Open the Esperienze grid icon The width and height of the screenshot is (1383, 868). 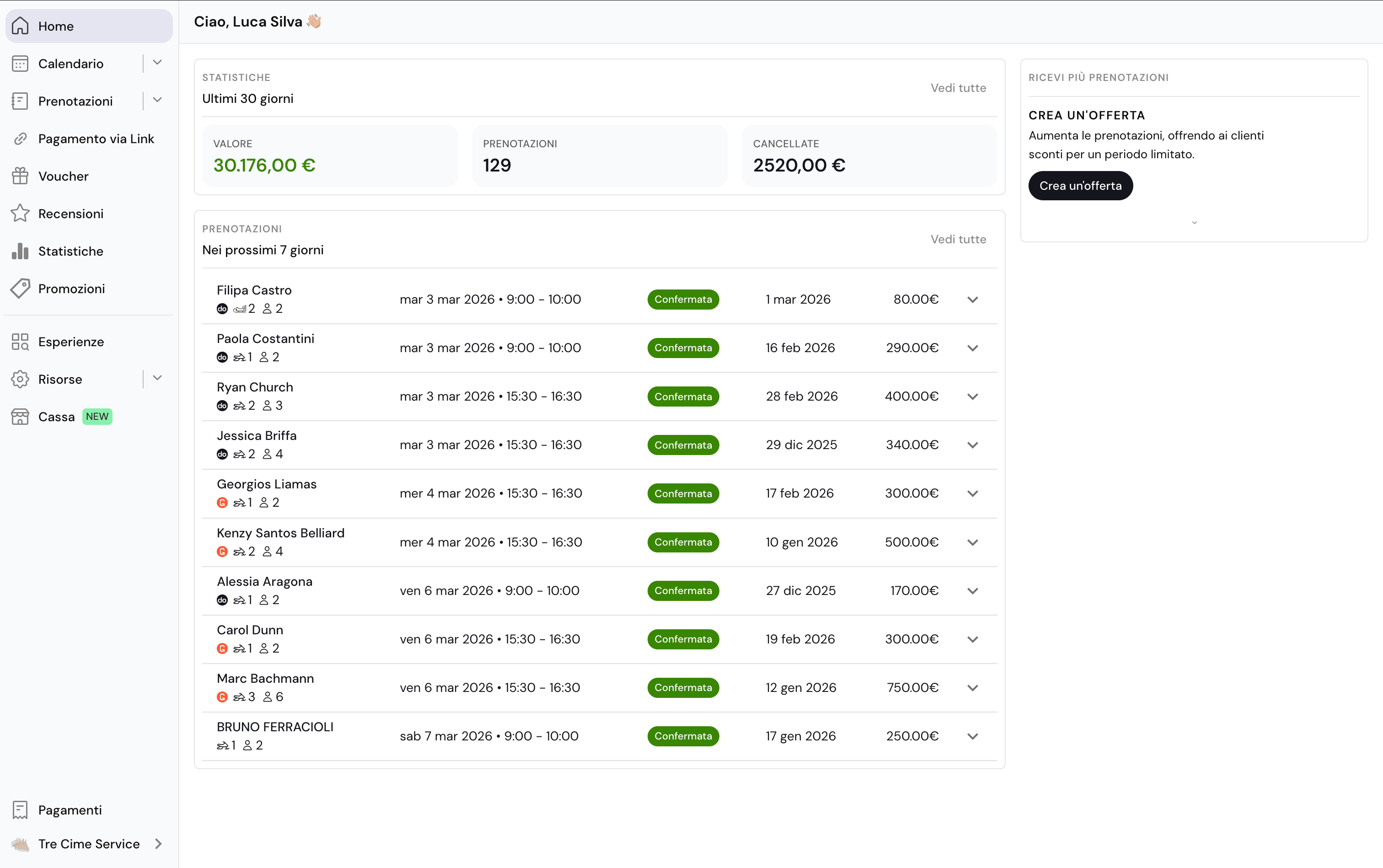21,341
